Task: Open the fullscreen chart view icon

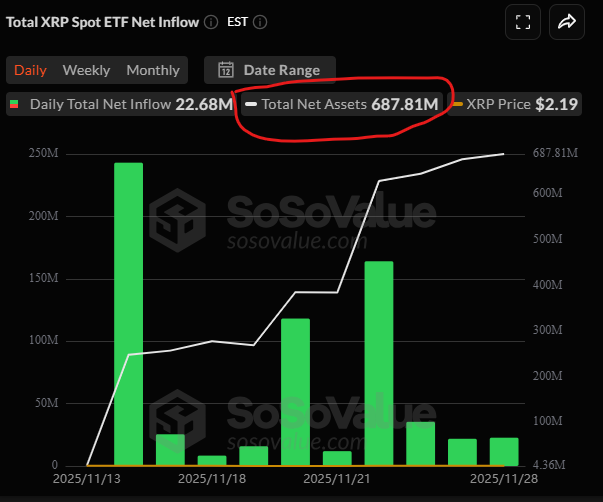Action: [x=523, y=22]
